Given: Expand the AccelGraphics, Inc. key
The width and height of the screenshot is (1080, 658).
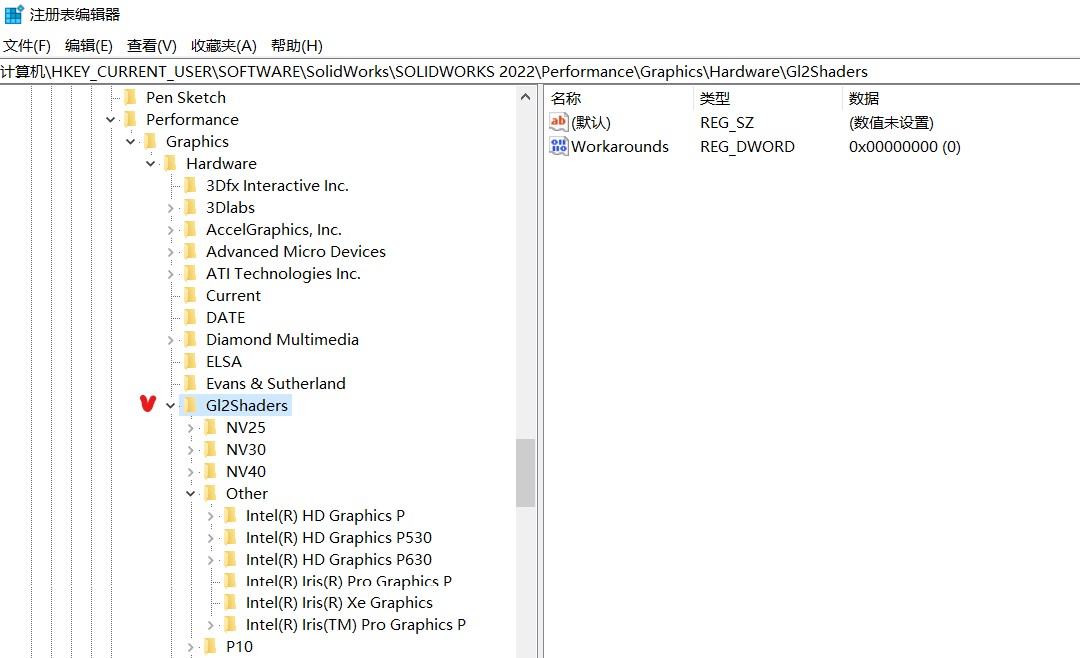Looking at the screenshot, I should point(171,230).
